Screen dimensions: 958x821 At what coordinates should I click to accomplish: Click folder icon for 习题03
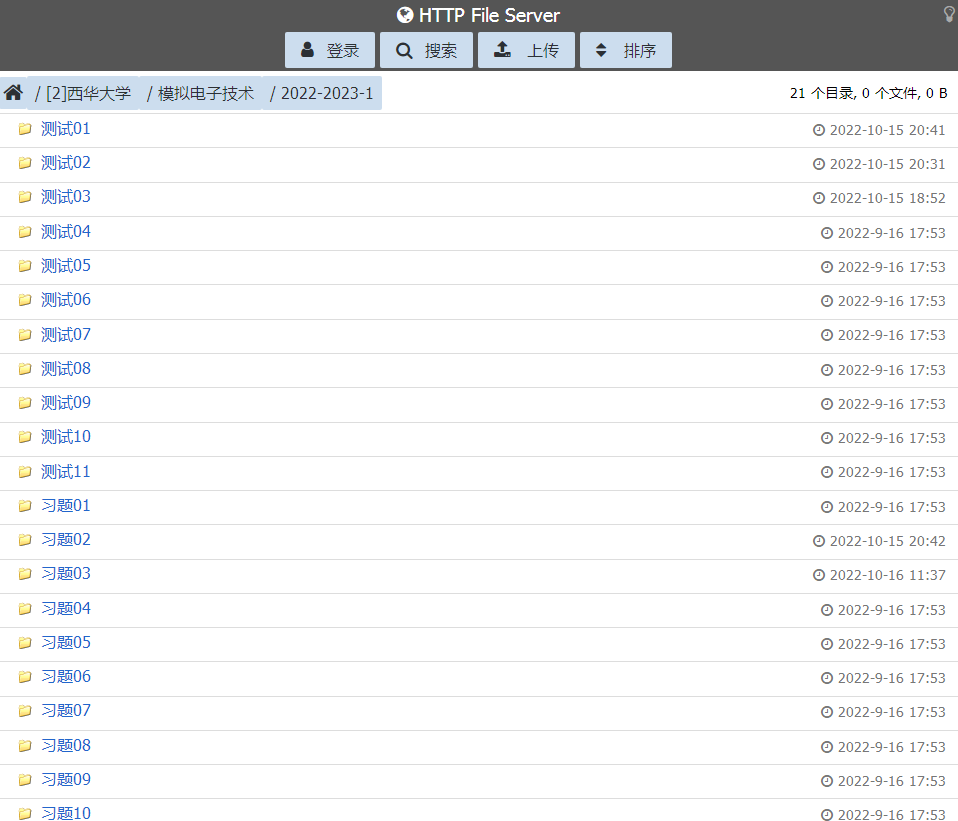[x=25, y=574]
